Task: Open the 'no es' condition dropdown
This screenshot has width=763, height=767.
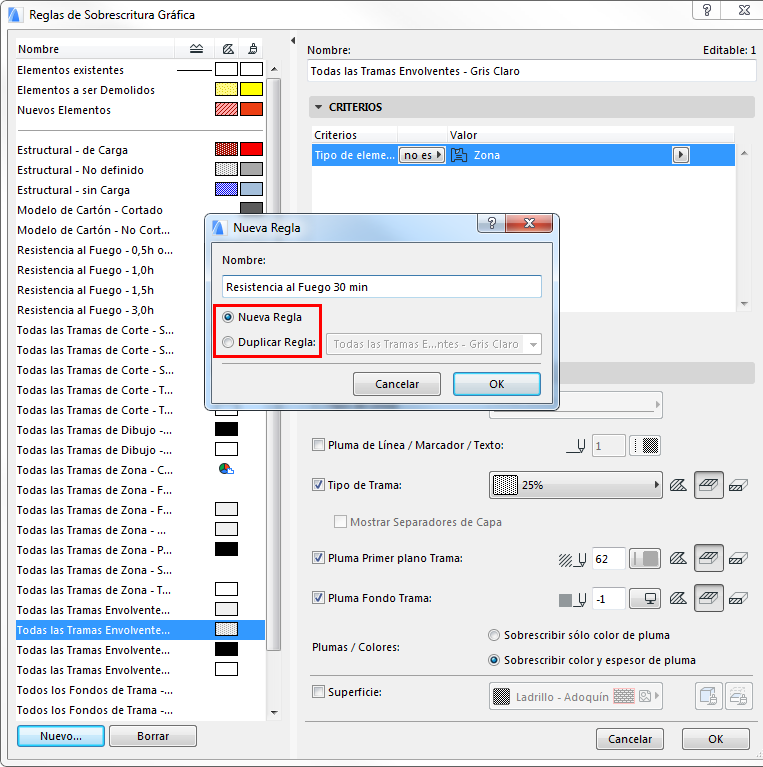Action: point(422,155)
